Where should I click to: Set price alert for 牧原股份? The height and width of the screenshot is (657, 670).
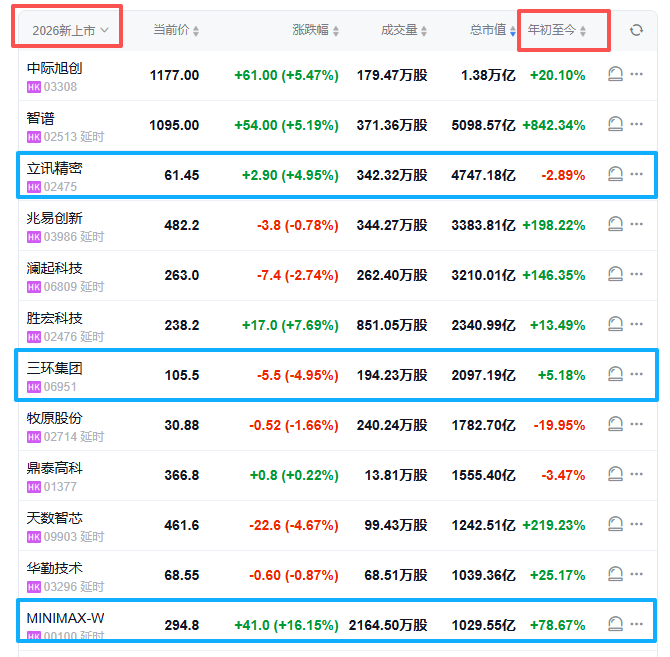(615, 424)
